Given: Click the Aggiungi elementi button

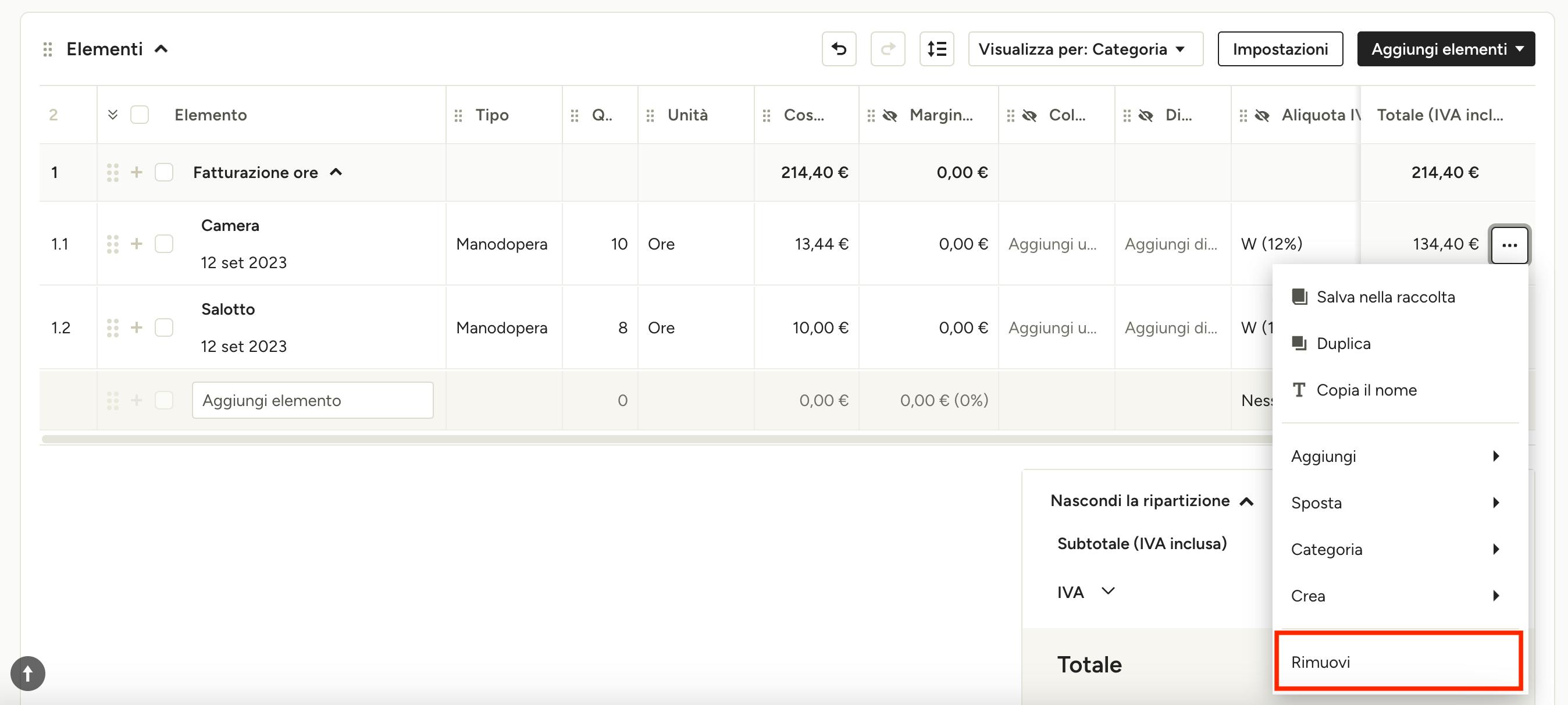Looking at the screenshot, I should (x=1446, y=49).
